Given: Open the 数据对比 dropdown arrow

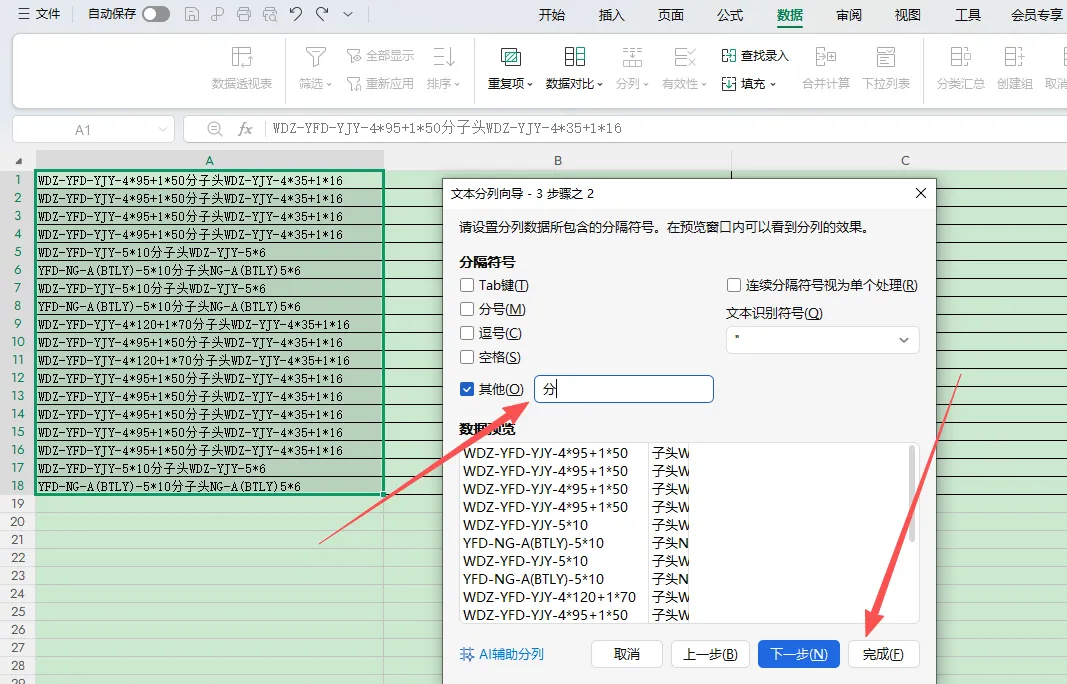Looking at the screenshot, I should (600, 84).
